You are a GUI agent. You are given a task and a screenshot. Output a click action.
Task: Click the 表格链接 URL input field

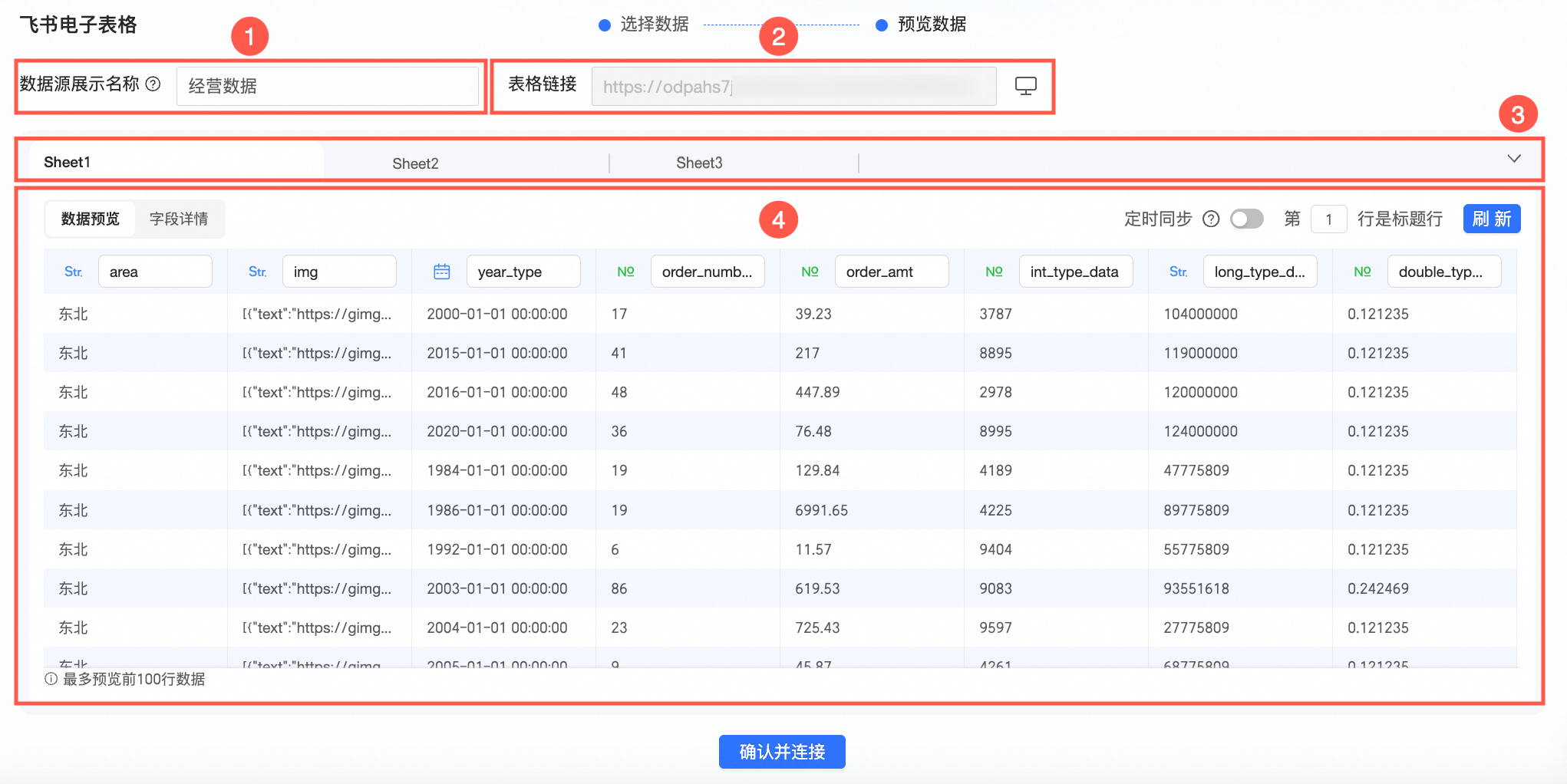coord(793,86)
